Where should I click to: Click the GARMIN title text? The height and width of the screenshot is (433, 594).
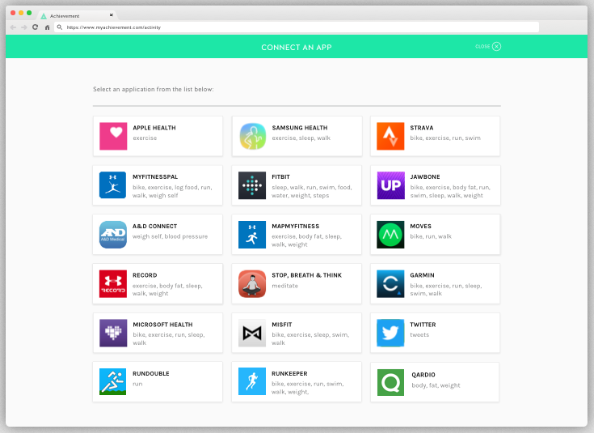[422, 275]
